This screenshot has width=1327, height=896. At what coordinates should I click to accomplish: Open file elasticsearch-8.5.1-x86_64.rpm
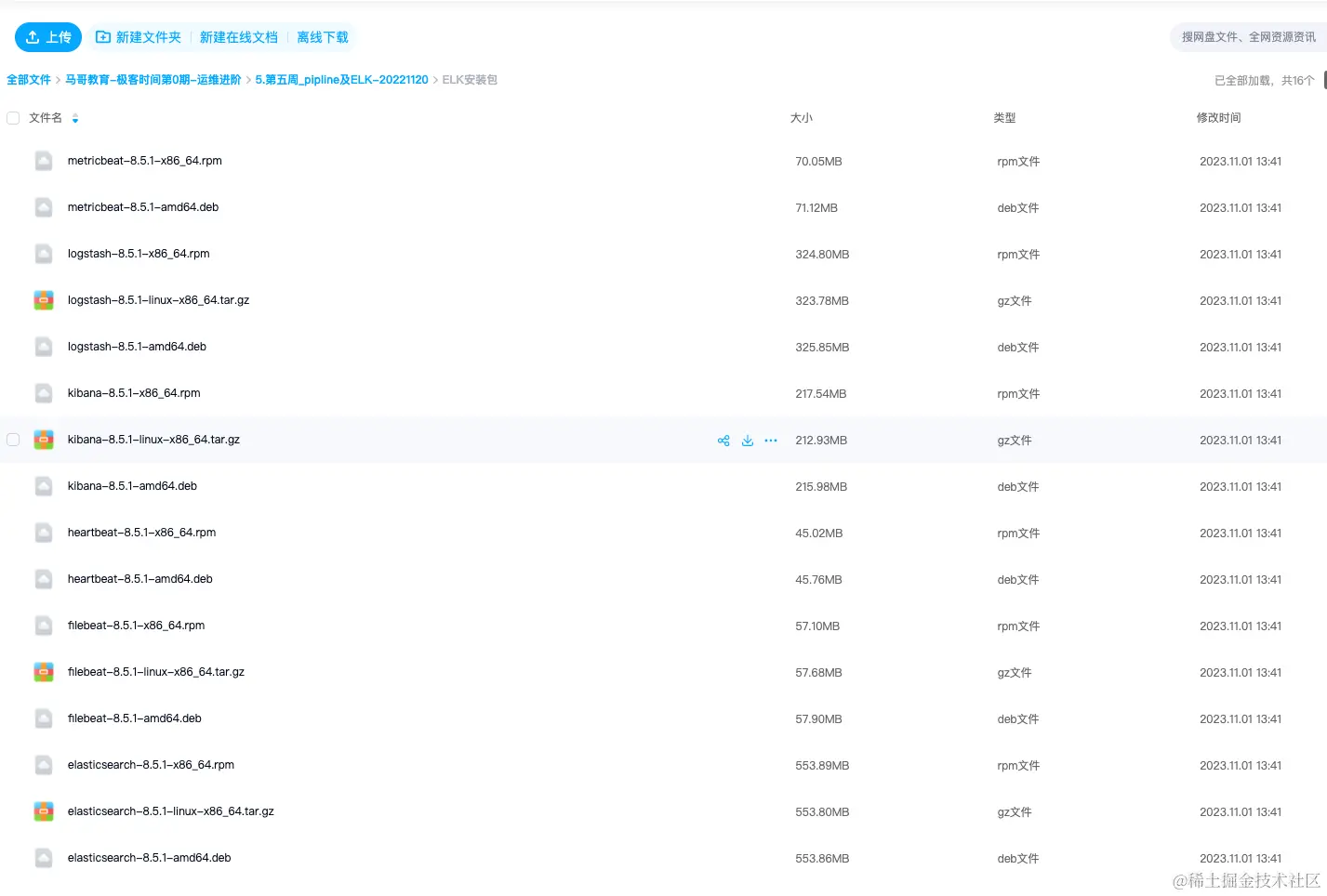pos(151,765)
